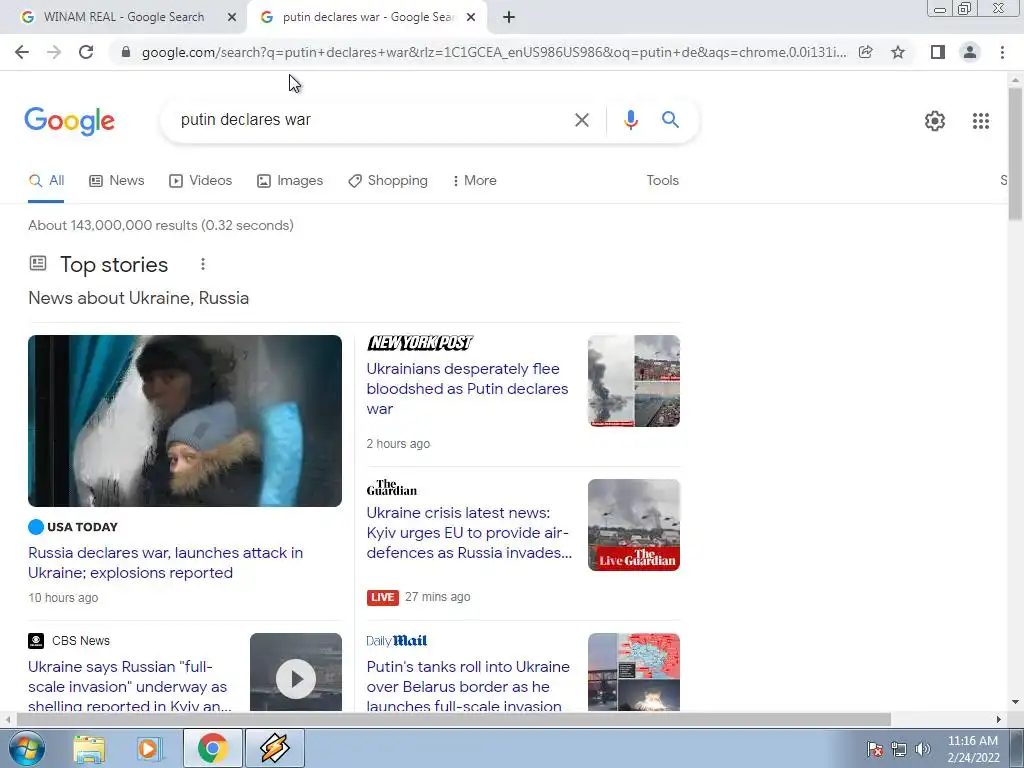1024x768 pixels.
Task: Open Google quick settings gear
Action: 935,121
